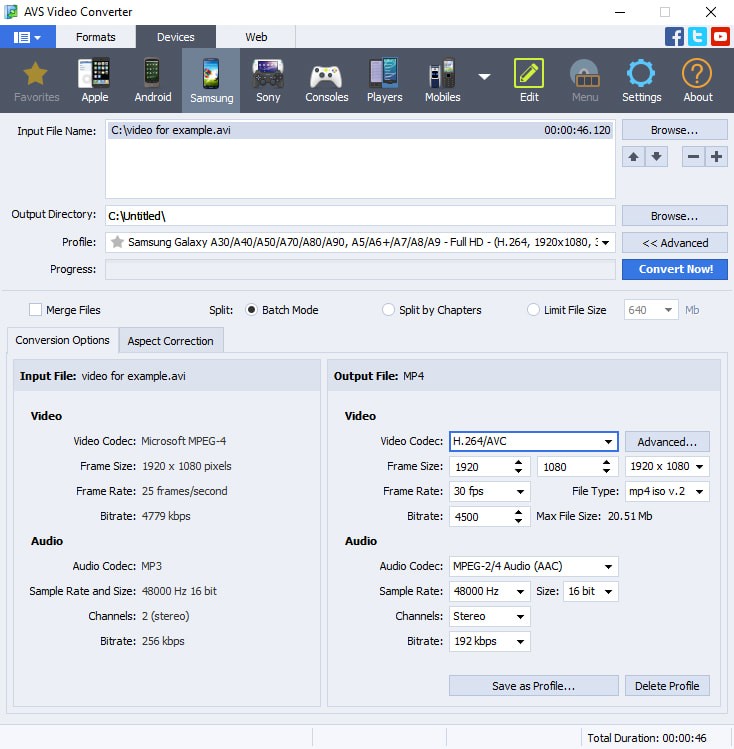Open the file size limit dropdown

668,310
